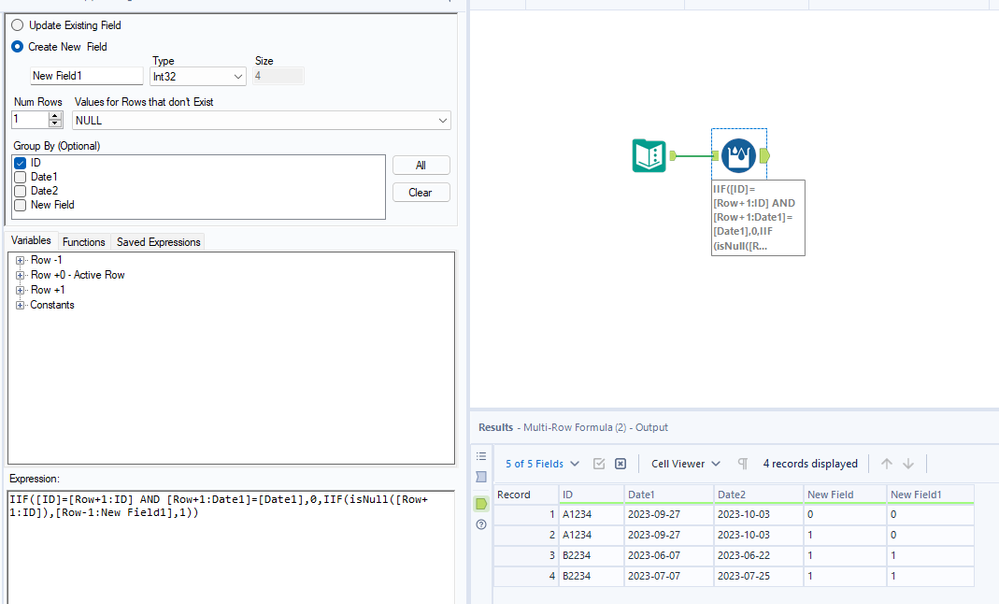The width and height of the screenshot is (999, 604).
Task: Click the X box icon in results toolbar
Action: pos(621,464)
